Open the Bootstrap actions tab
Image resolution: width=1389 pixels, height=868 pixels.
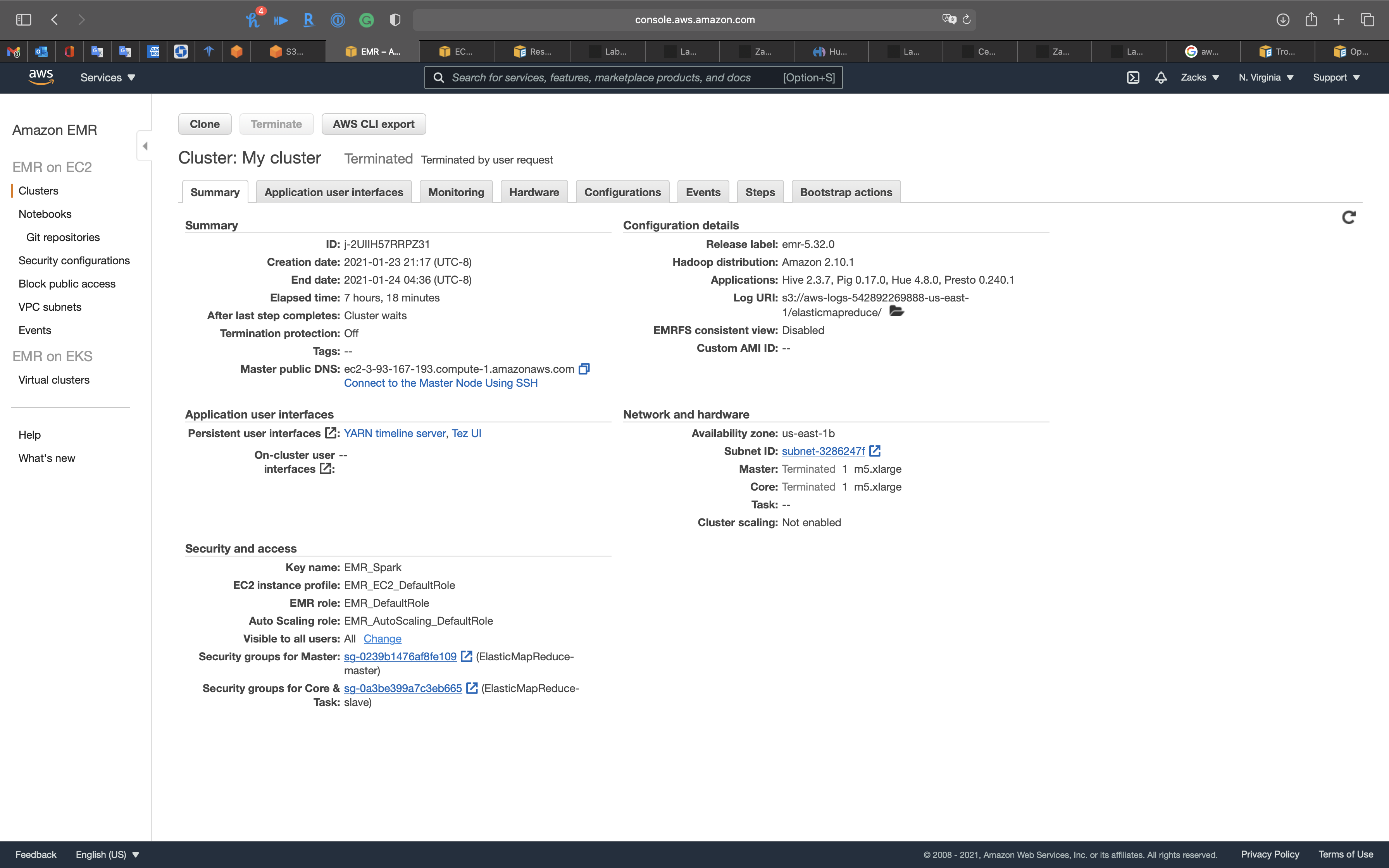[x=846, y=192]
